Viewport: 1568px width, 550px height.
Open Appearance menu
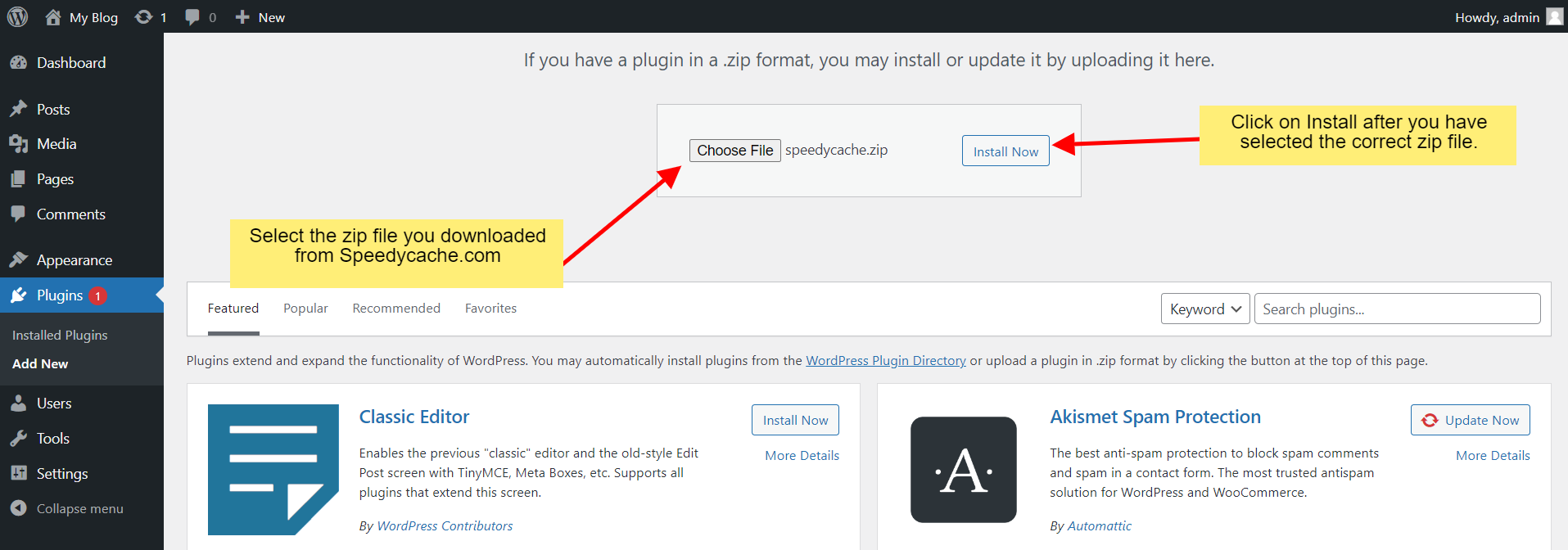(82, 260)
